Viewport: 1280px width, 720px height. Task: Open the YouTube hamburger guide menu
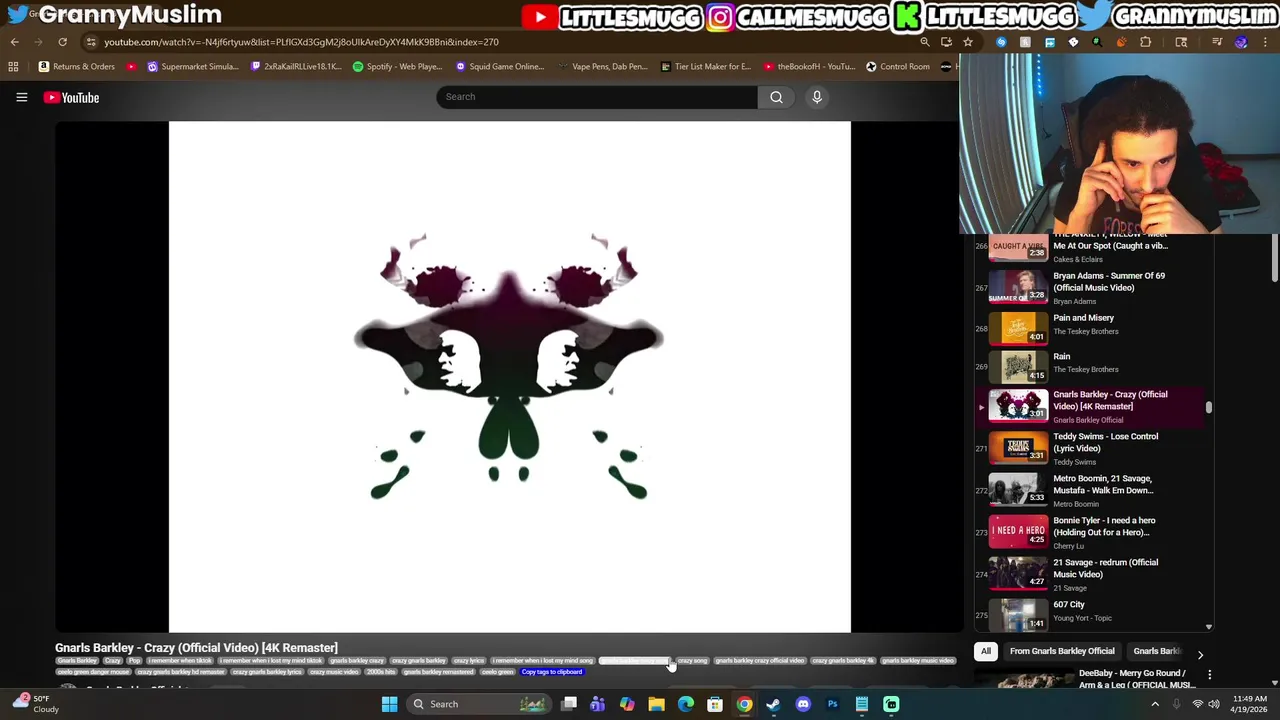pyautogui.click(x=21, y=97)
